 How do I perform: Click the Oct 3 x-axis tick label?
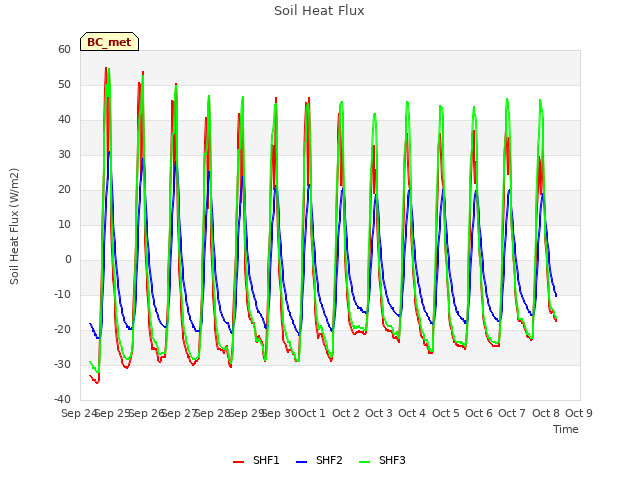click(x=379, y=413)
